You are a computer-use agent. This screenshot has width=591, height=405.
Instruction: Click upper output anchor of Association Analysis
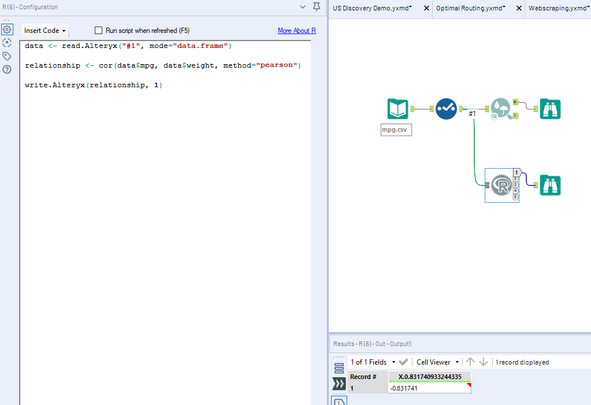click(516, 102)
